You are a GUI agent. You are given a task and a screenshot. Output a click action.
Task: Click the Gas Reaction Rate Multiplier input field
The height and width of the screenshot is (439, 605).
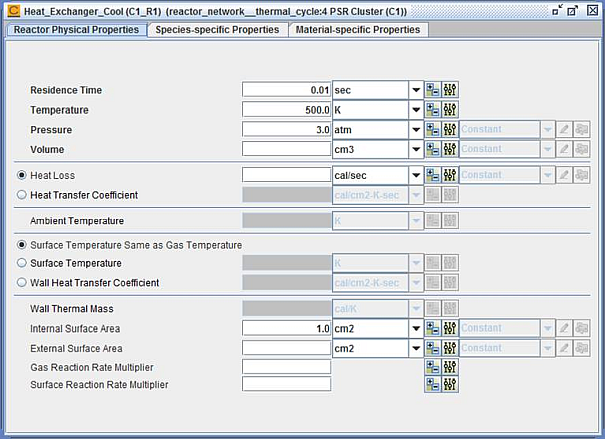[286, 367]
